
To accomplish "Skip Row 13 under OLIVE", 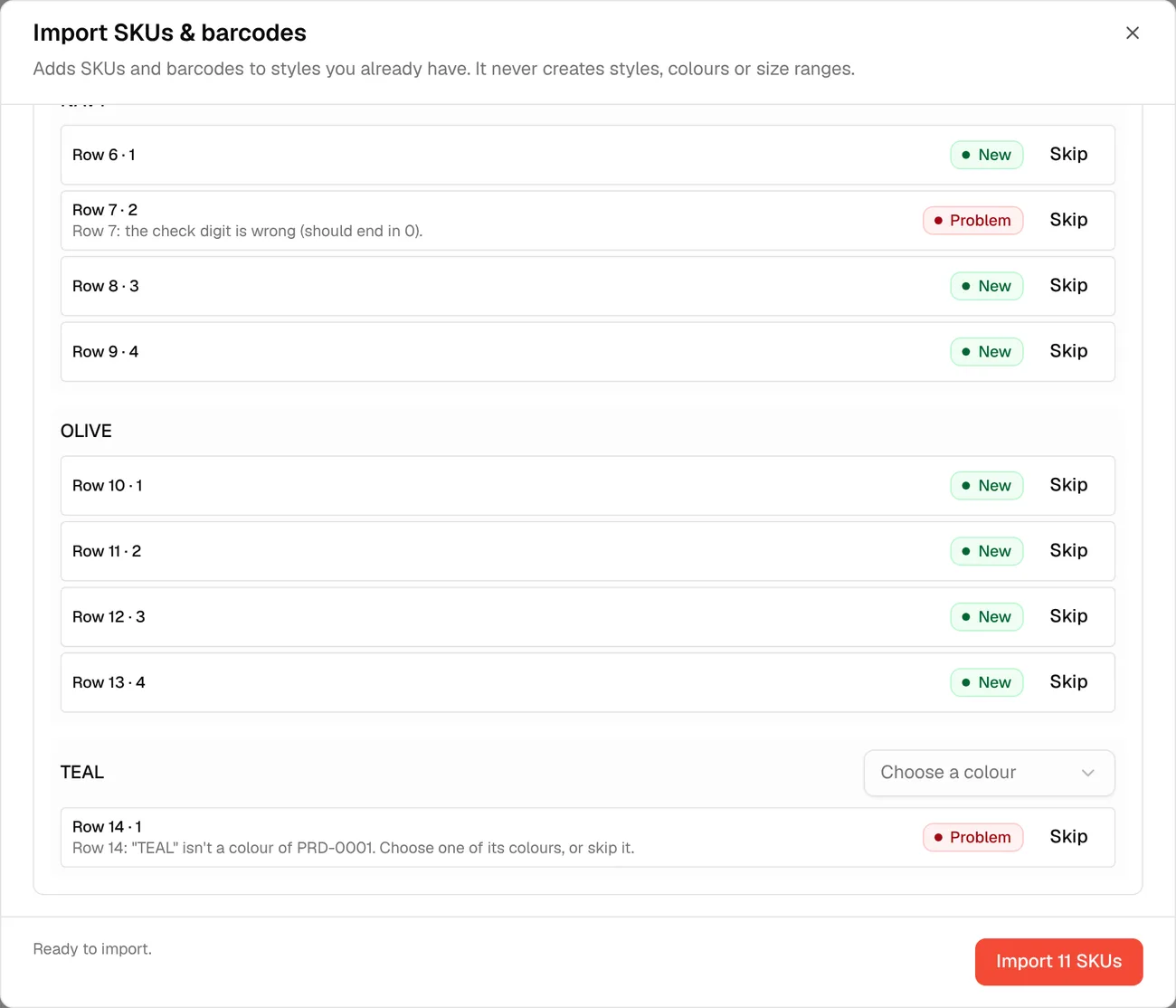I will (x=1068, y=682).
